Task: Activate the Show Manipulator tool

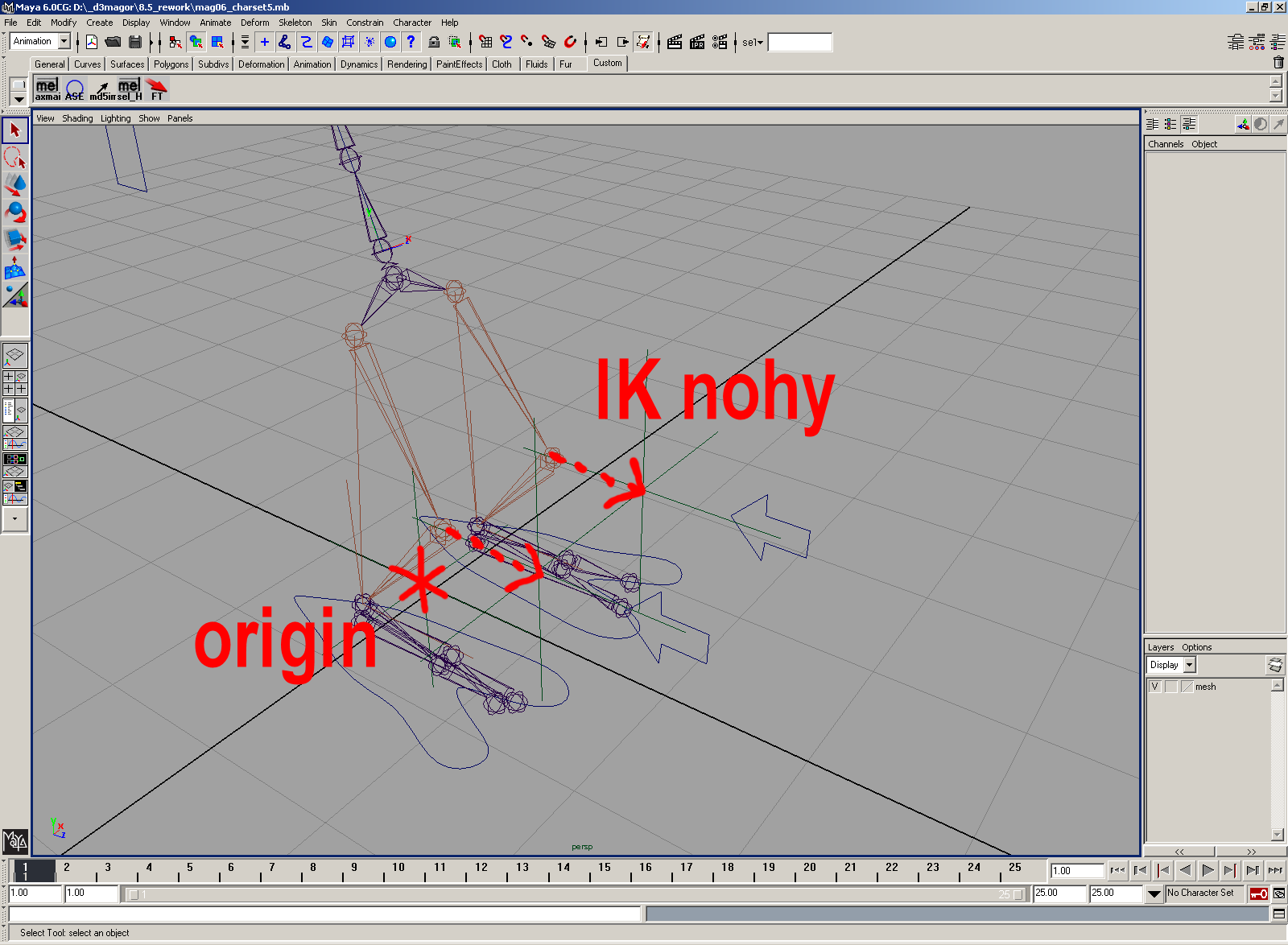Action: (15, 295)
